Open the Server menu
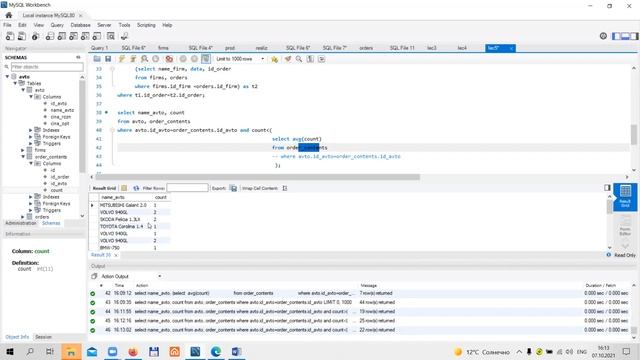The image size is (640, 360). coord(104,25)
